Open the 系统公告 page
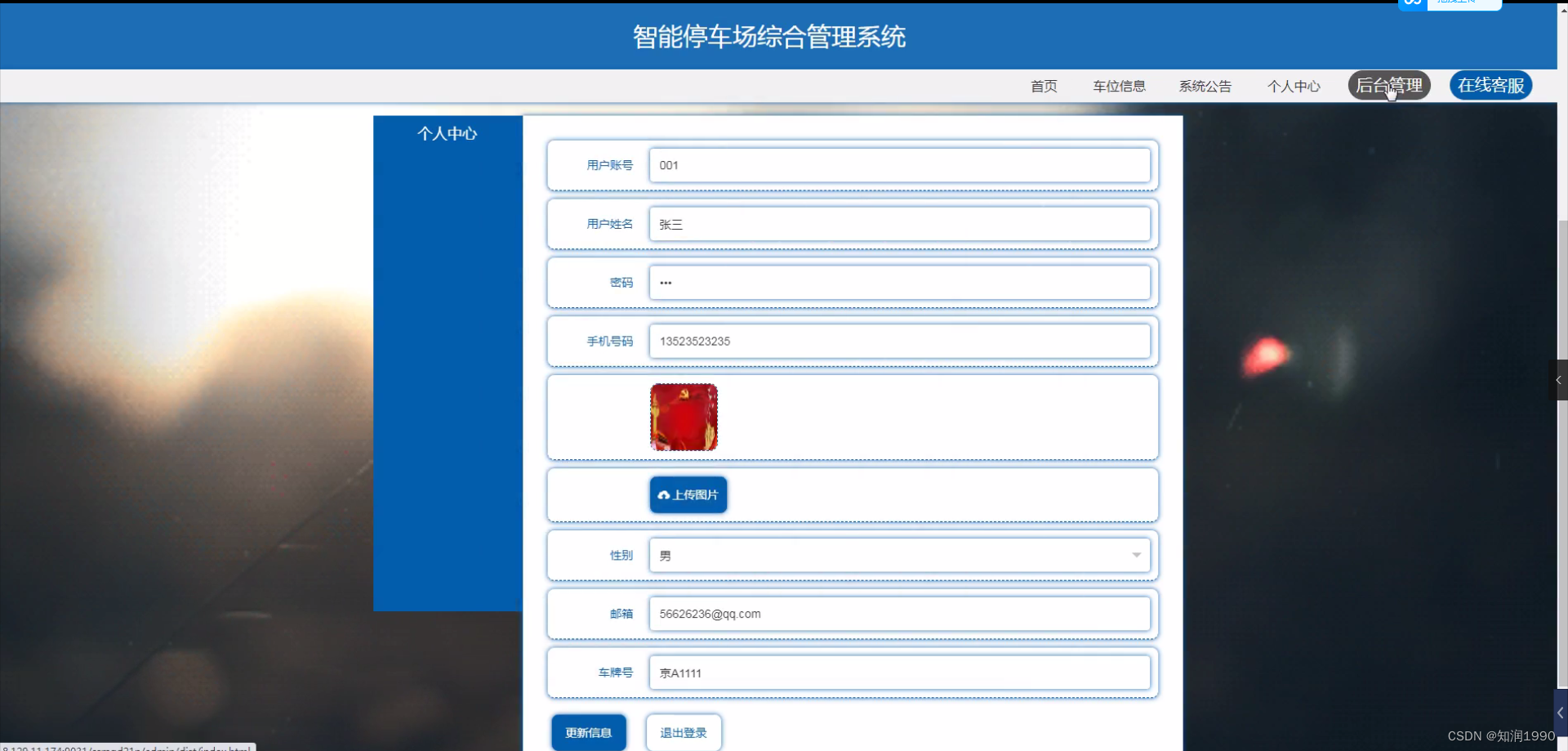1568x751 pixels. point(1205,86)
